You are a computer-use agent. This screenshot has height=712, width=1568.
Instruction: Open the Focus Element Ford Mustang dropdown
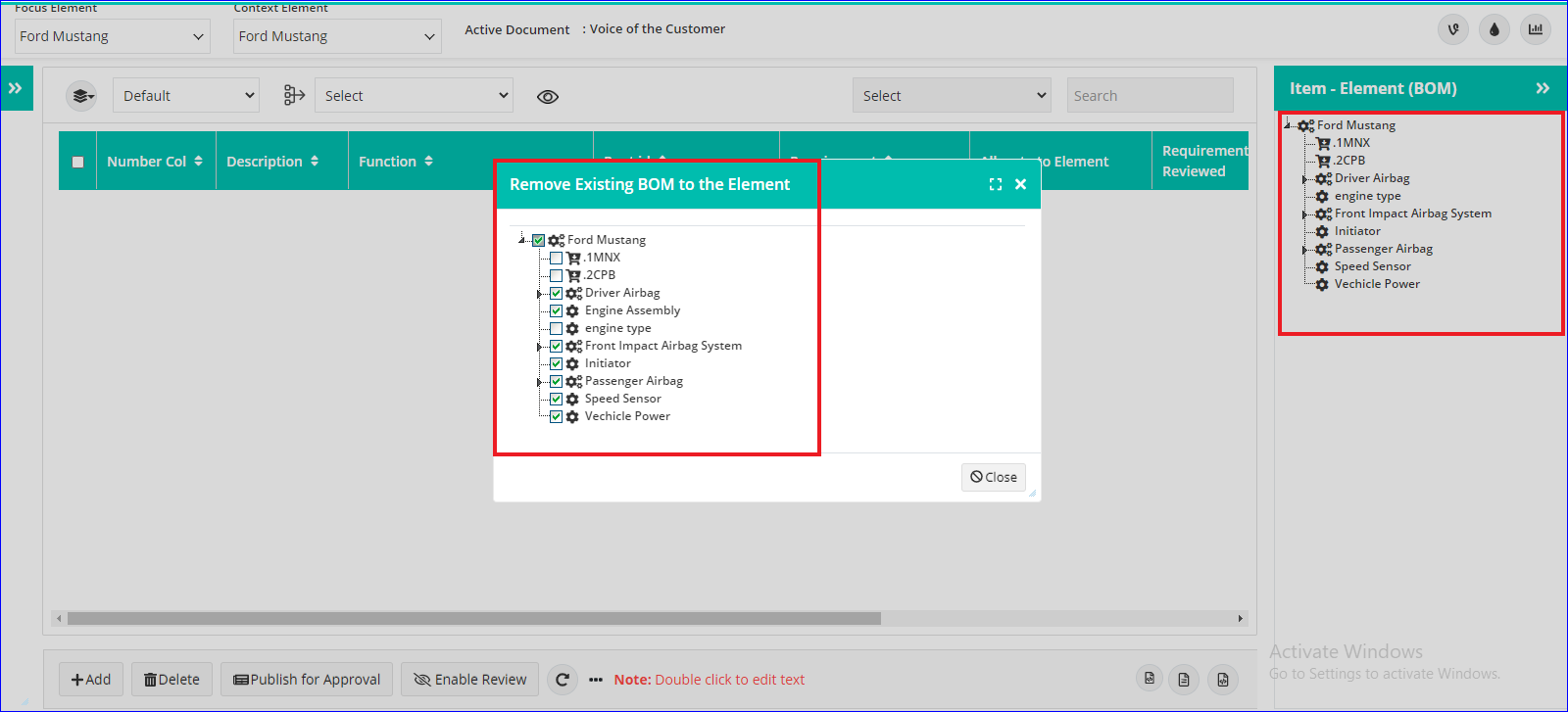tap(112, 36)
